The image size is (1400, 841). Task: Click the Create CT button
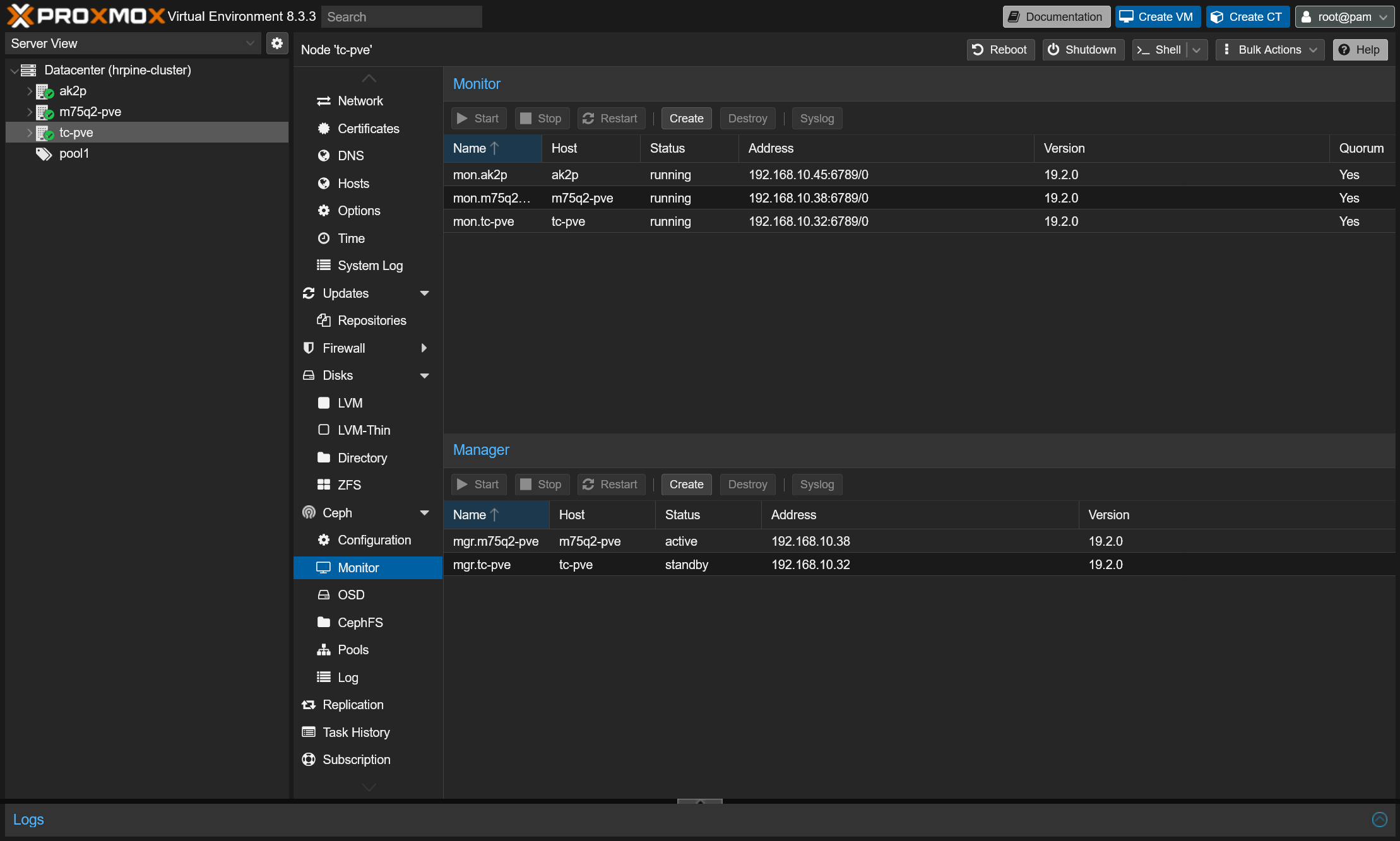coord(1248,17)
